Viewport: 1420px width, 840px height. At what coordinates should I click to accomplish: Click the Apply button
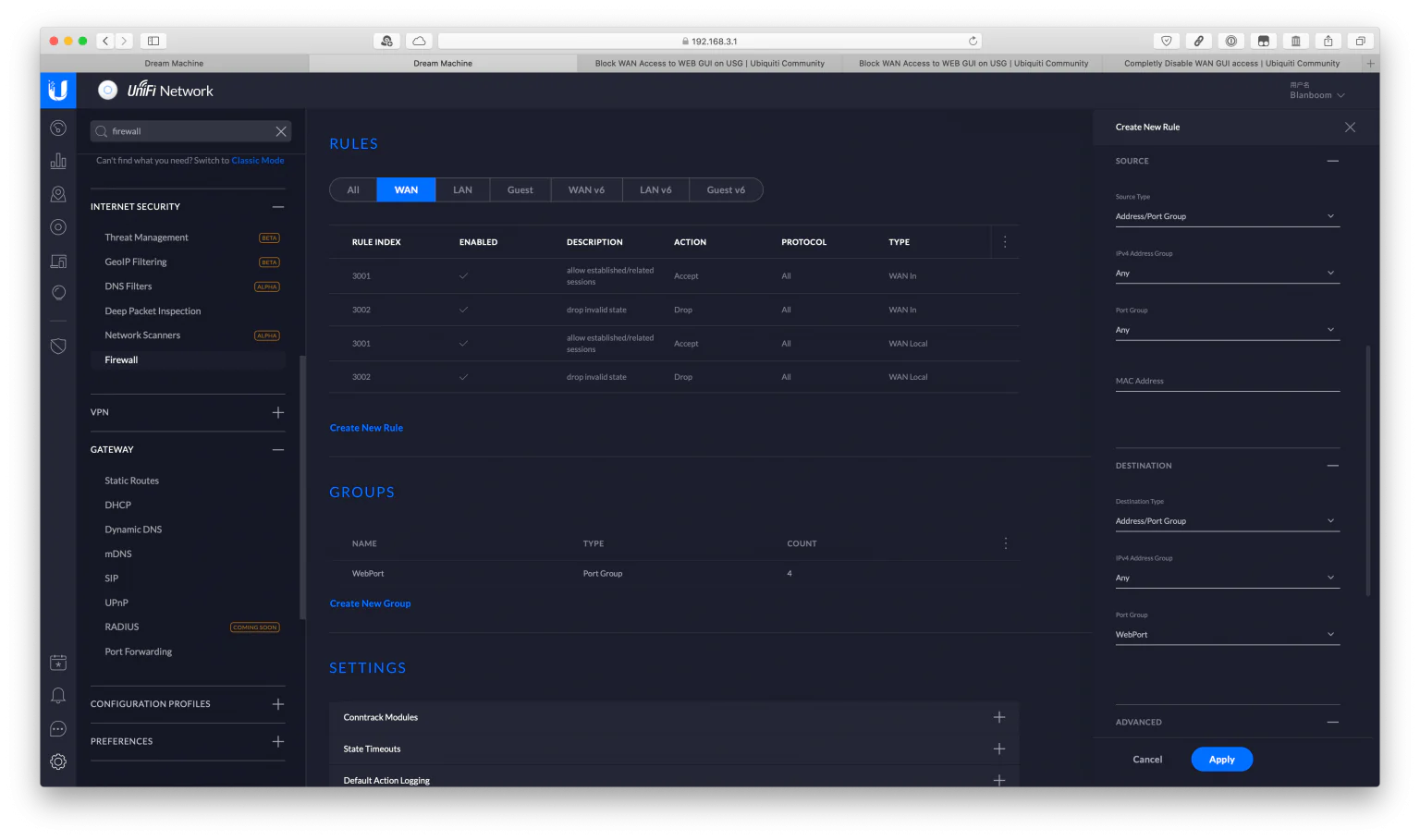[x=1221, y=759]
